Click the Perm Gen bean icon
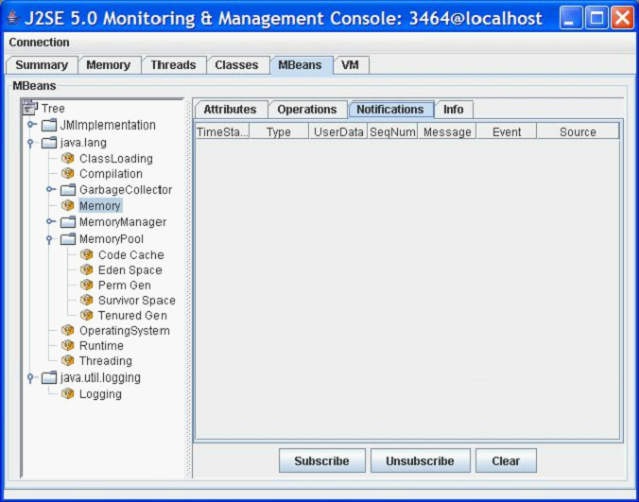 pyautogui.click(x=87, y=285)
